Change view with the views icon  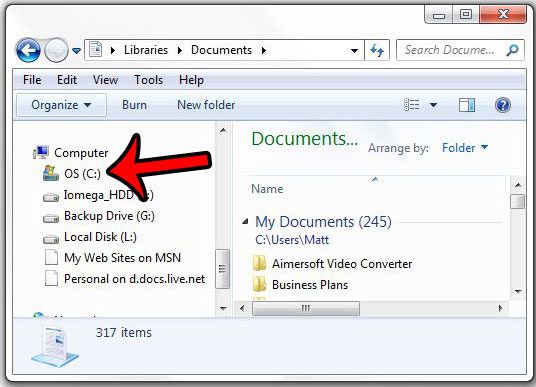[x=412, y=105]
